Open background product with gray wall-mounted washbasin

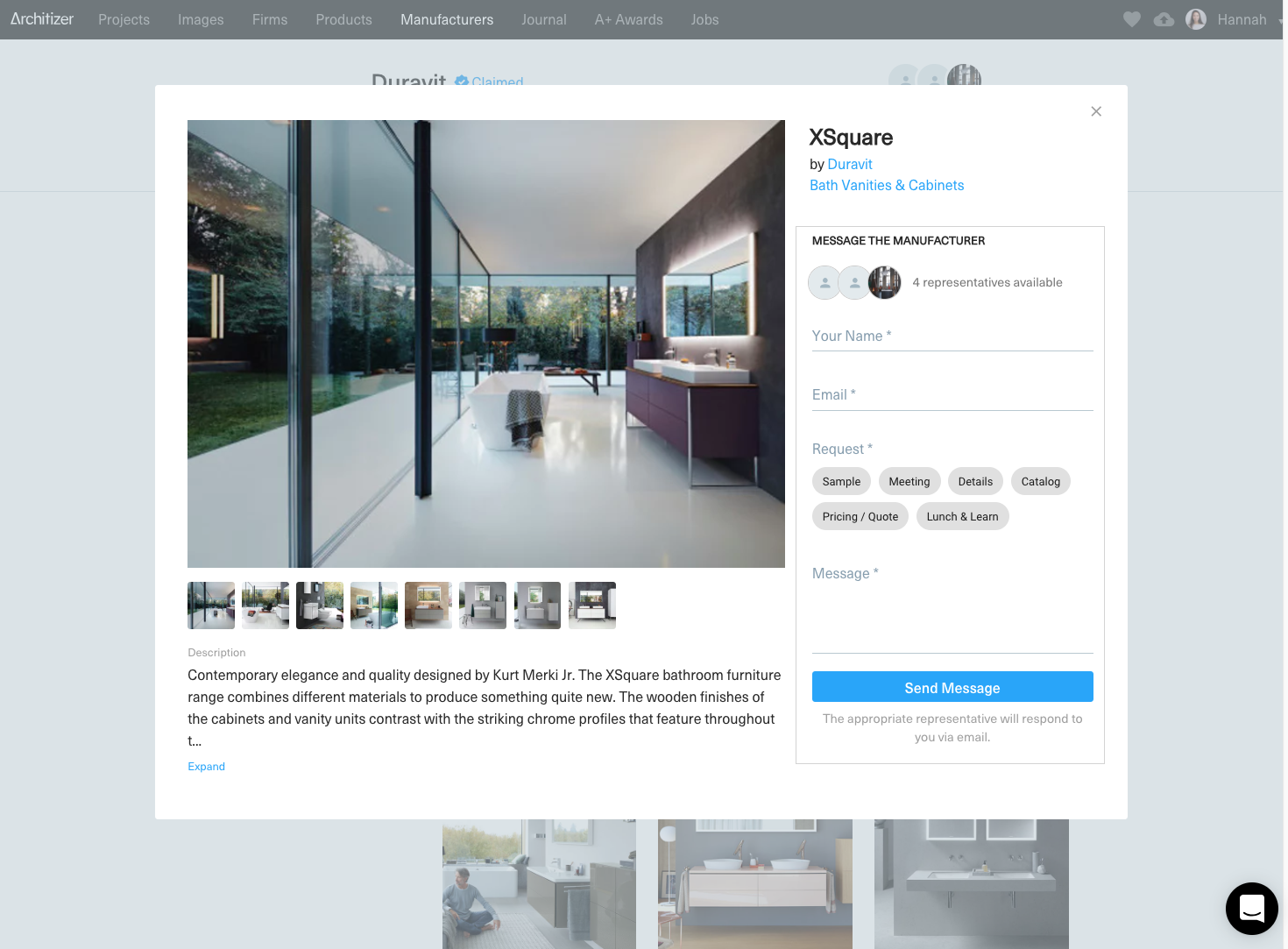tap(972, 884)
